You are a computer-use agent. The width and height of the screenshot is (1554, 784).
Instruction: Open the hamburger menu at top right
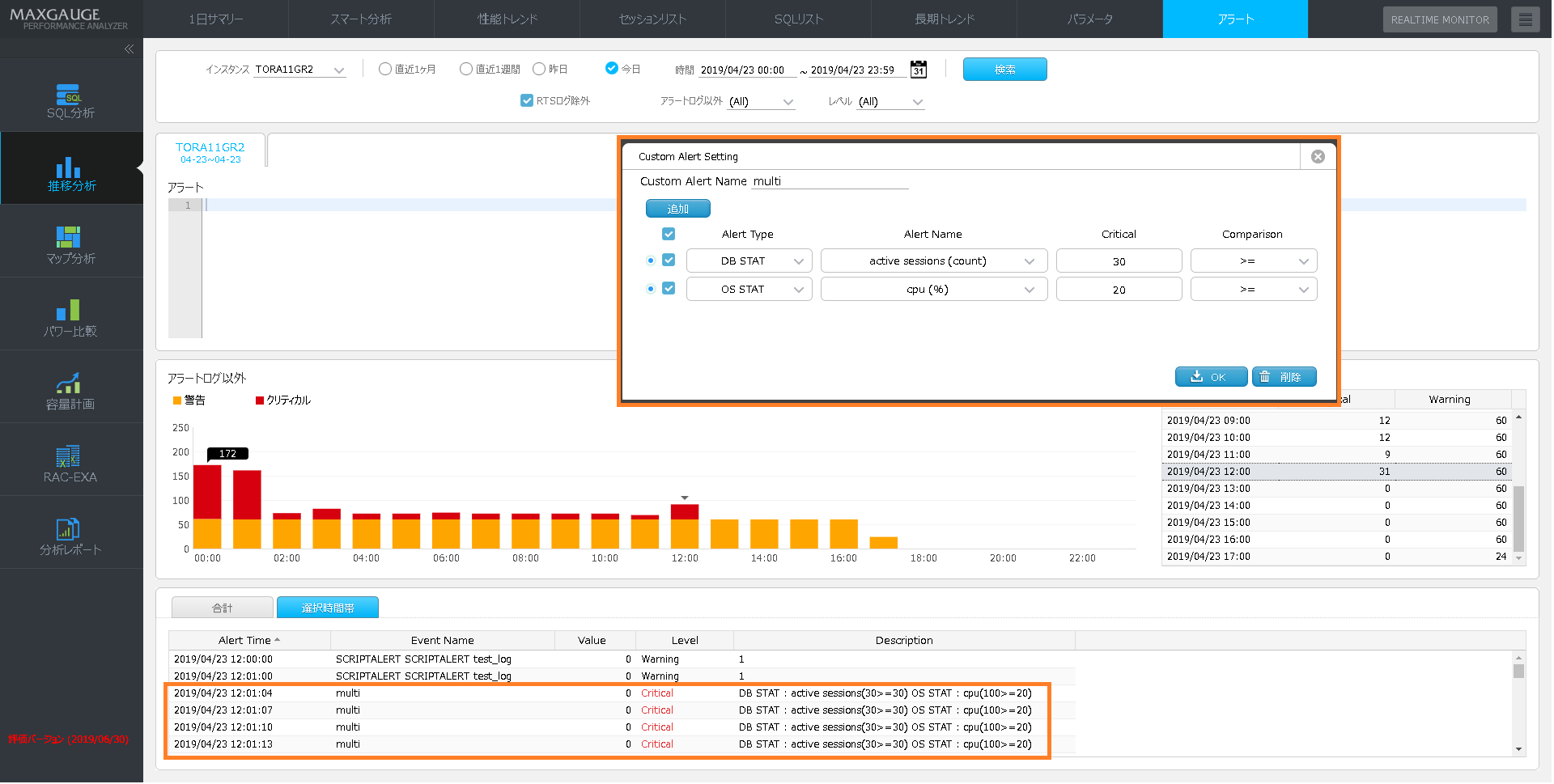(1525, 19)
